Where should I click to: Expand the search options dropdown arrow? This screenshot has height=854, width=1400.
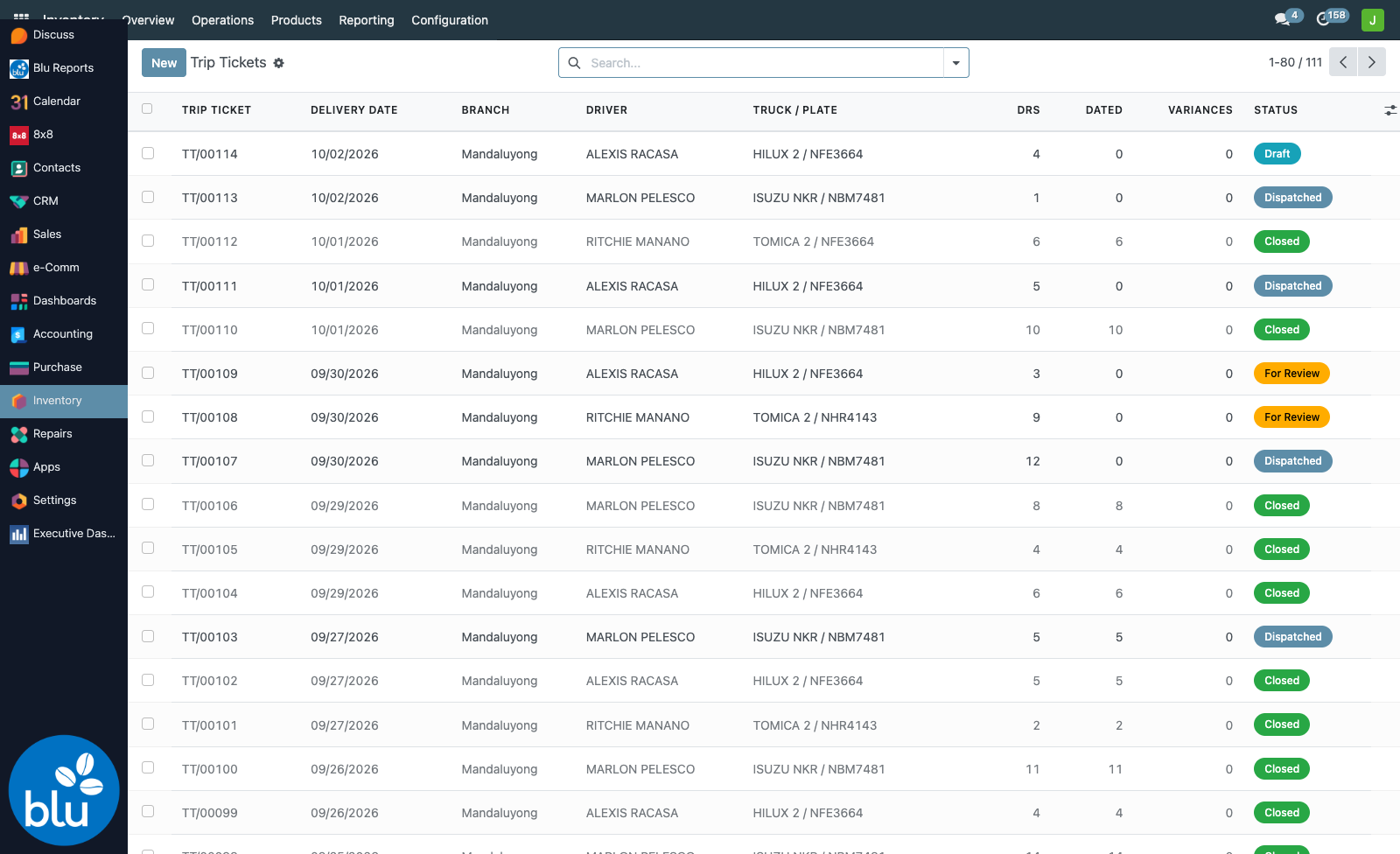pyautogui.click(x=956, y=63)
